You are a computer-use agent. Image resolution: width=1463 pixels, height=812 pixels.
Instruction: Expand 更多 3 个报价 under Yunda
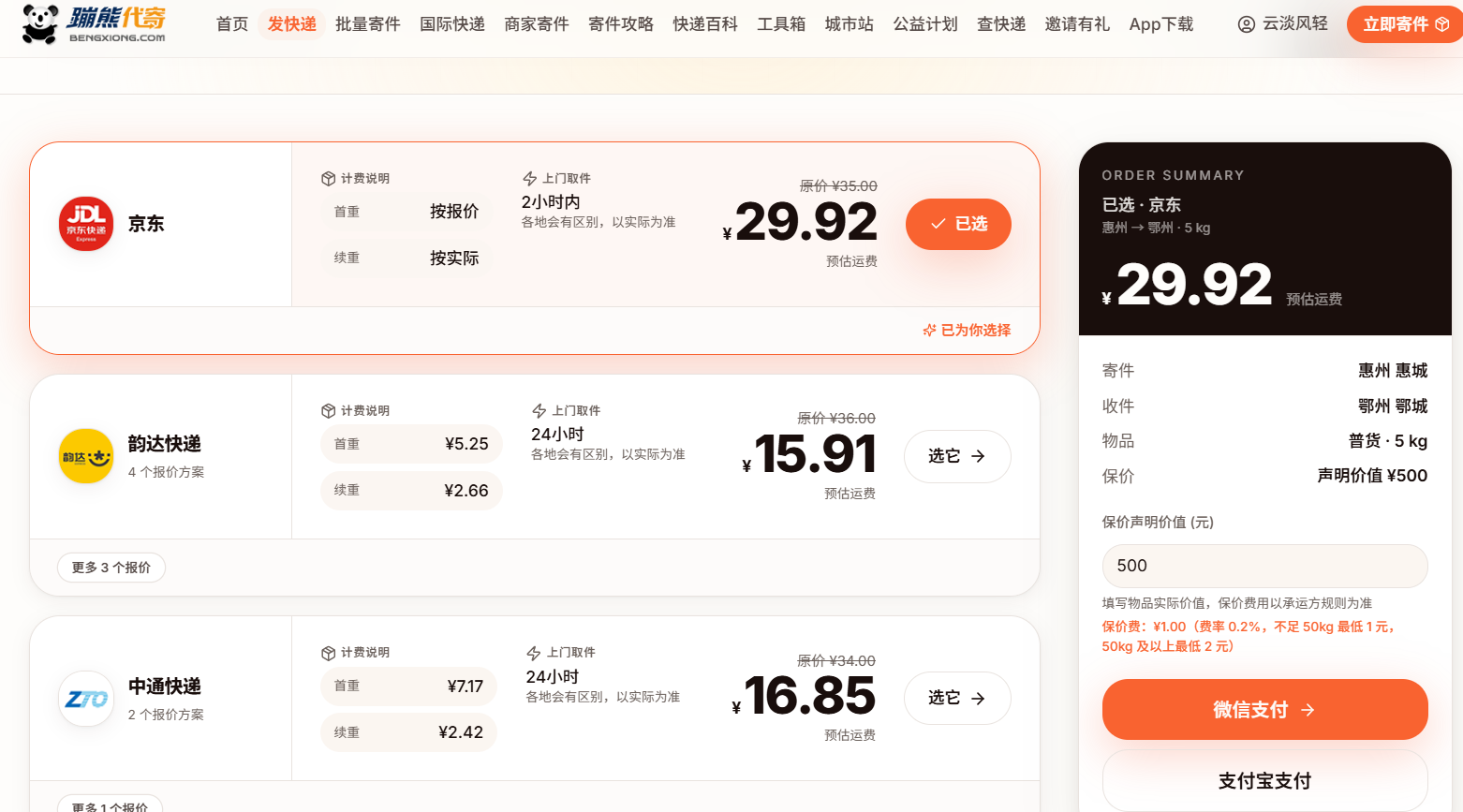(111, 568)
